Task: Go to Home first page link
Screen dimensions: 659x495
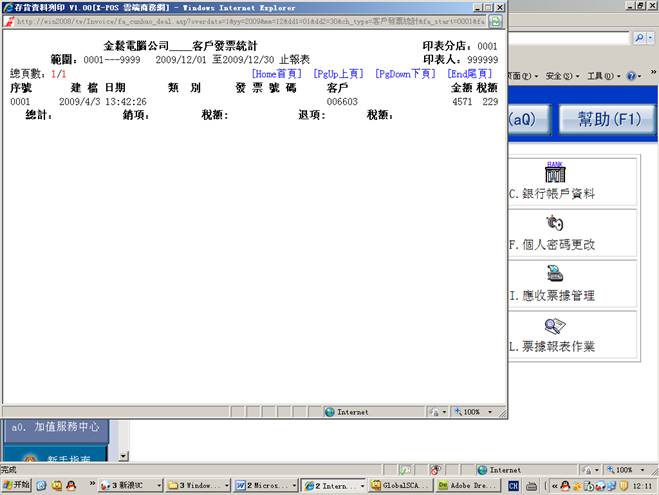Action: coord(276,74)
